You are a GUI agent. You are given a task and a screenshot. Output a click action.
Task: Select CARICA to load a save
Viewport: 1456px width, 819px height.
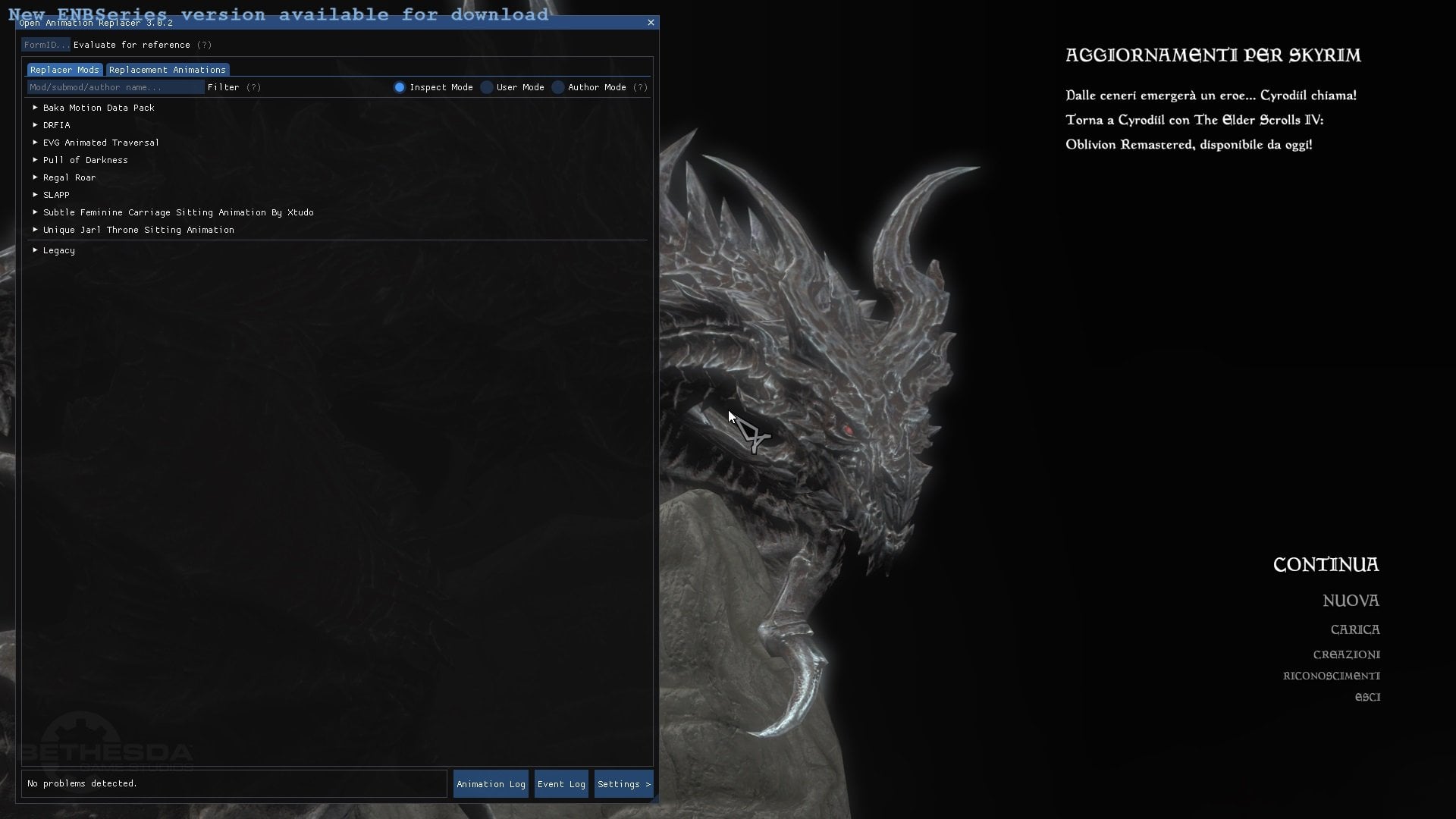click(x=1355, y=629)
